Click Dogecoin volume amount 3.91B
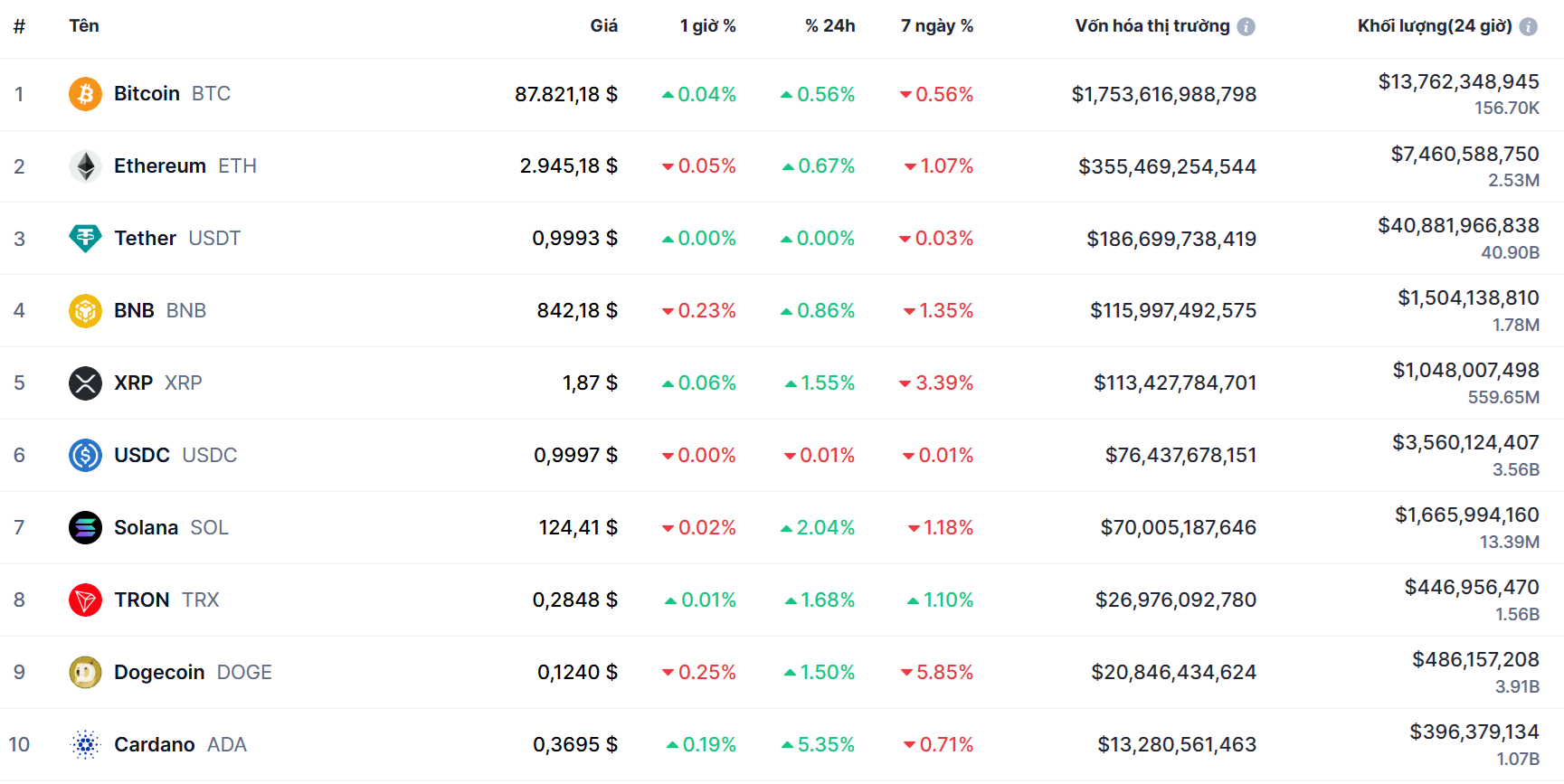This screenshot has height=784, width=1564. (x=1518, y=686)
